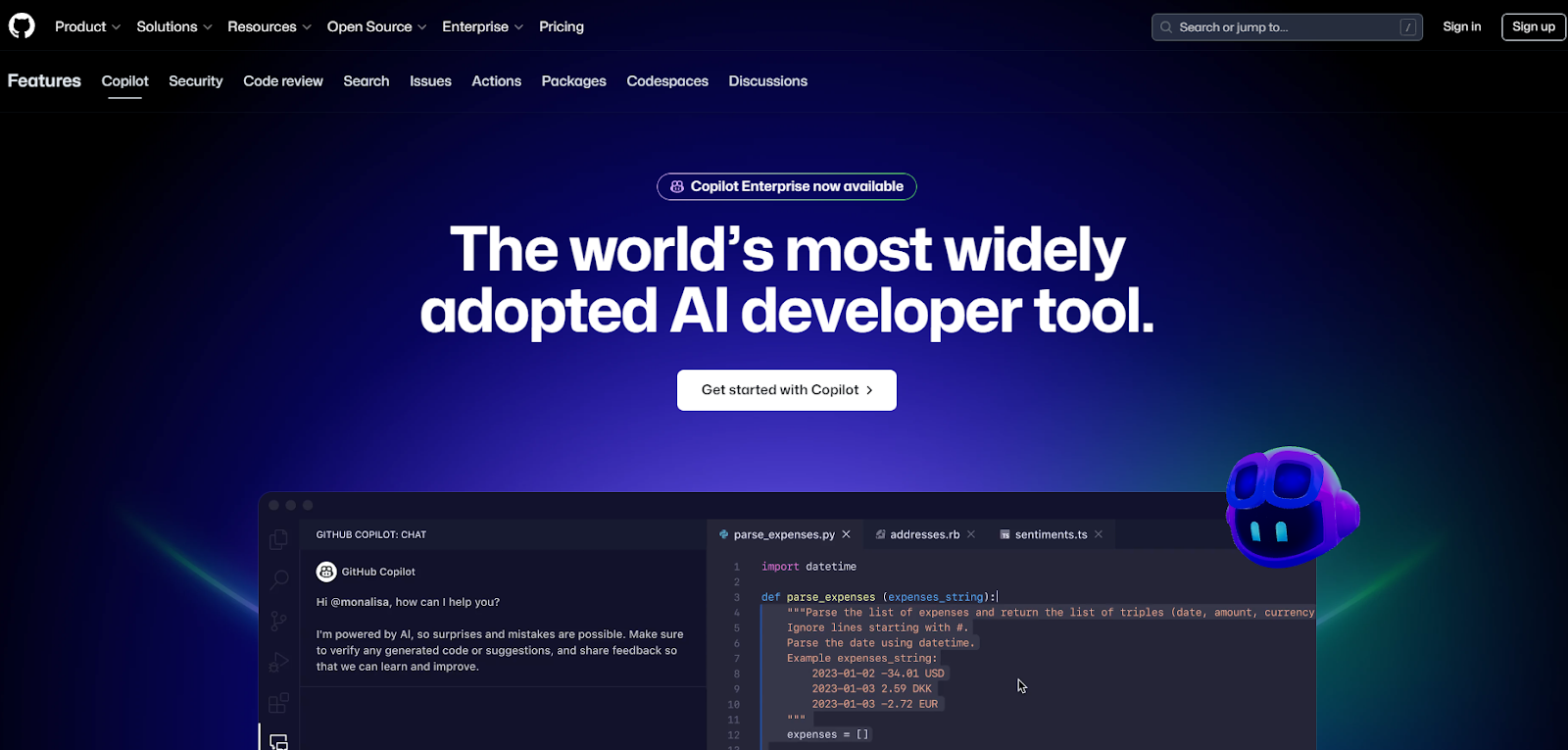
Task: Select the Code review features tab
Action: coord(283,81)
